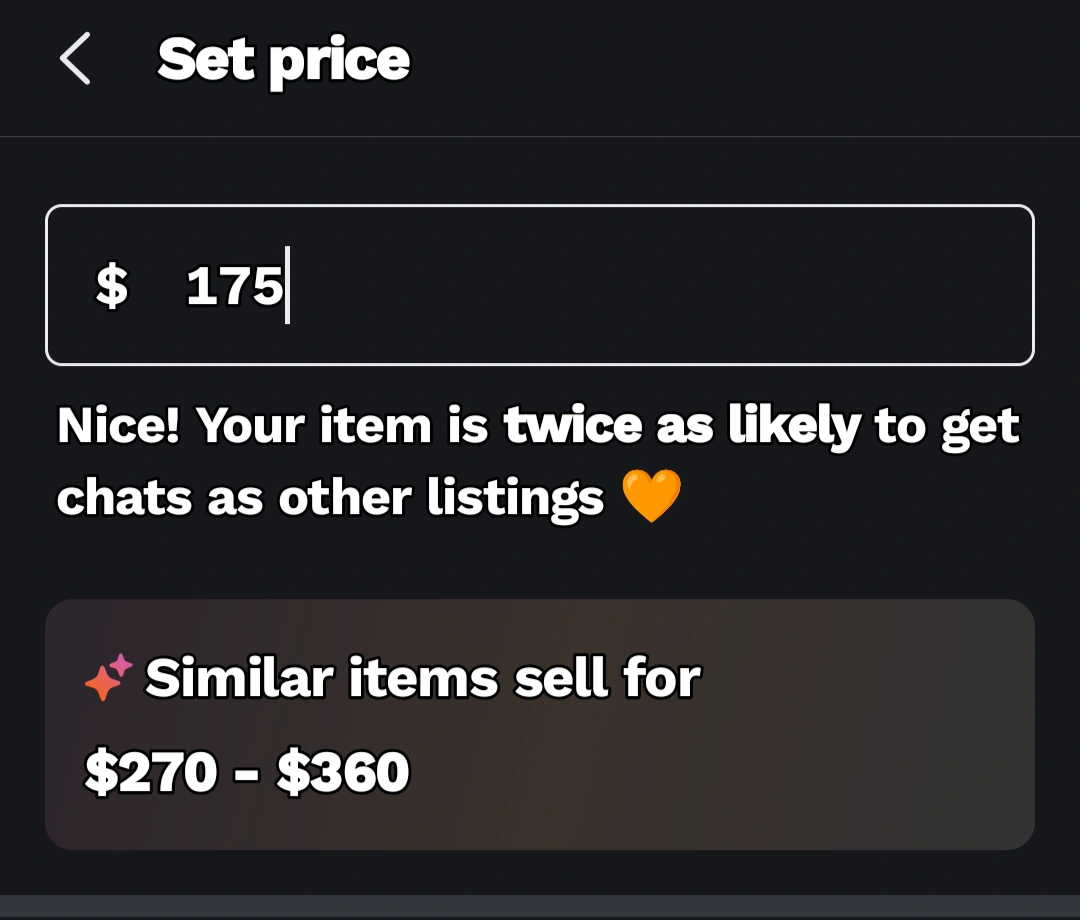The width and height of the screenshot is (1080, 920).
Task: Focus the price input field
Action: coord(640,286)
